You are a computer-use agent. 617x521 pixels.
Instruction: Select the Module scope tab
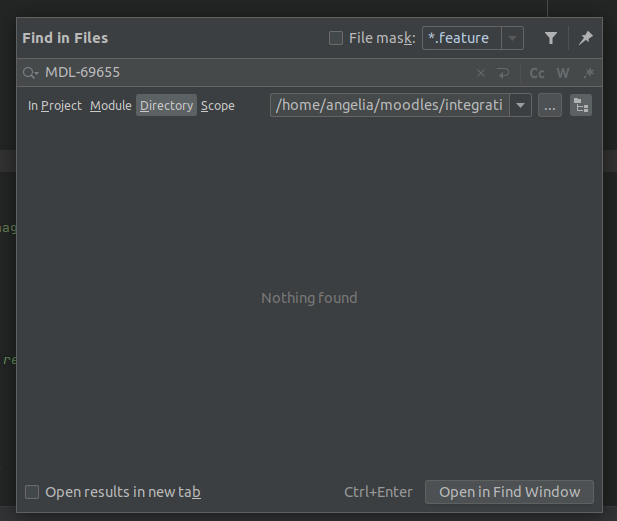(111, 105)
